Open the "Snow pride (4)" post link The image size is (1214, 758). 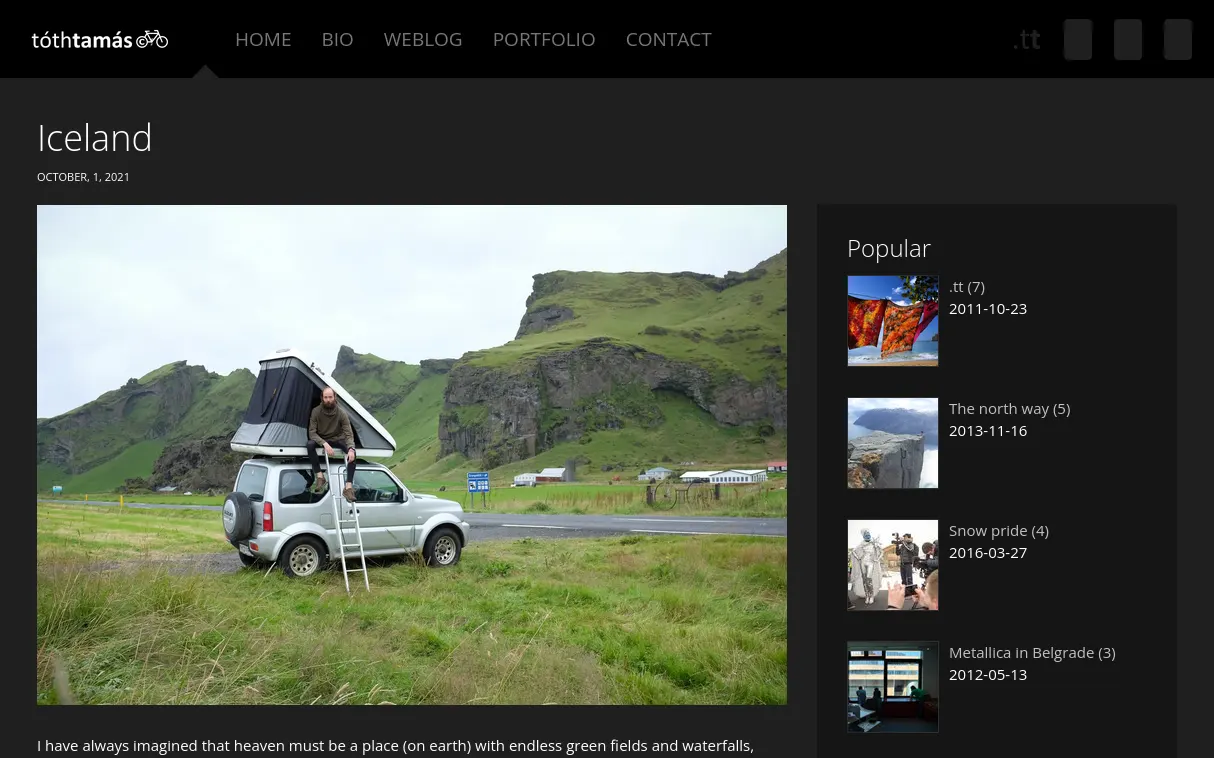[x=998, y=531]
